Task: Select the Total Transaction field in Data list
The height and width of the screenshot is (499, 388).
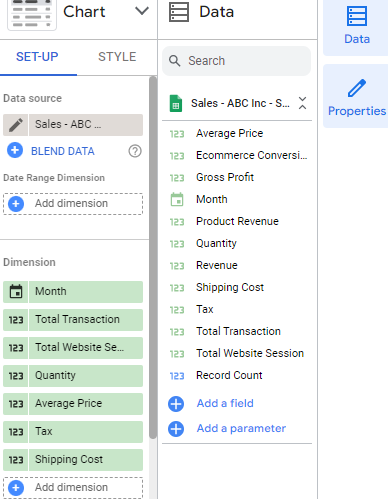Action: click(x=237, y=331)
